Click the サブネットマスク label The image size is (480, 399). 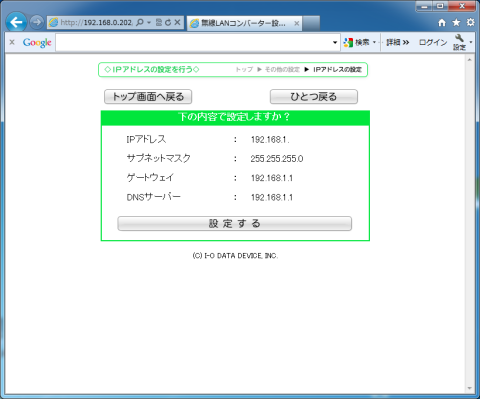(x=158, y=158)
